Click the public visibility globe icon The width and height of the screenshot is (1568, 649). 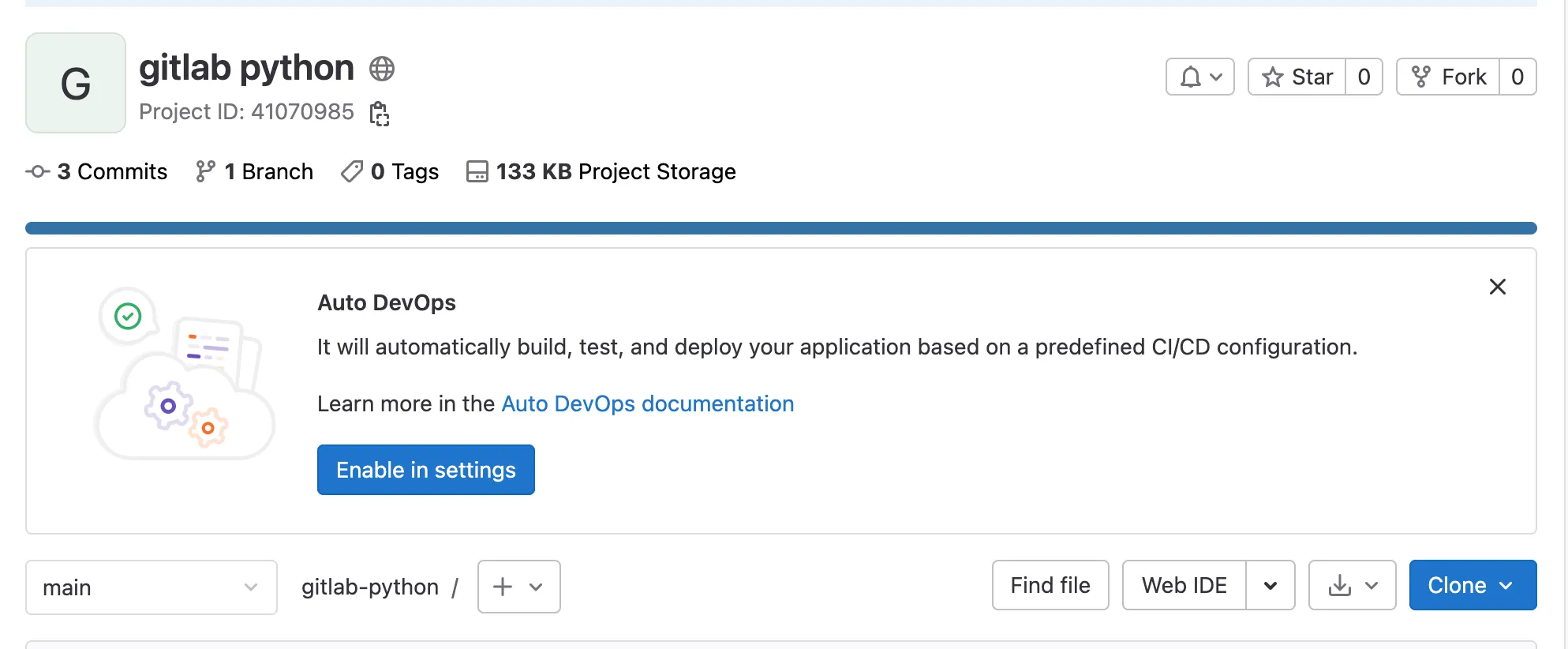coord(382,69)
